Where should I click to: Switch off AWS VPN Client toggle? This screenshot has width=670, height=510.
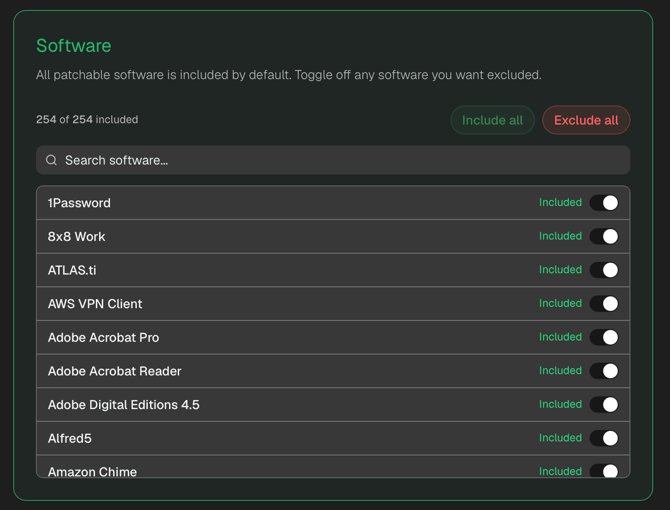[604, 304]
